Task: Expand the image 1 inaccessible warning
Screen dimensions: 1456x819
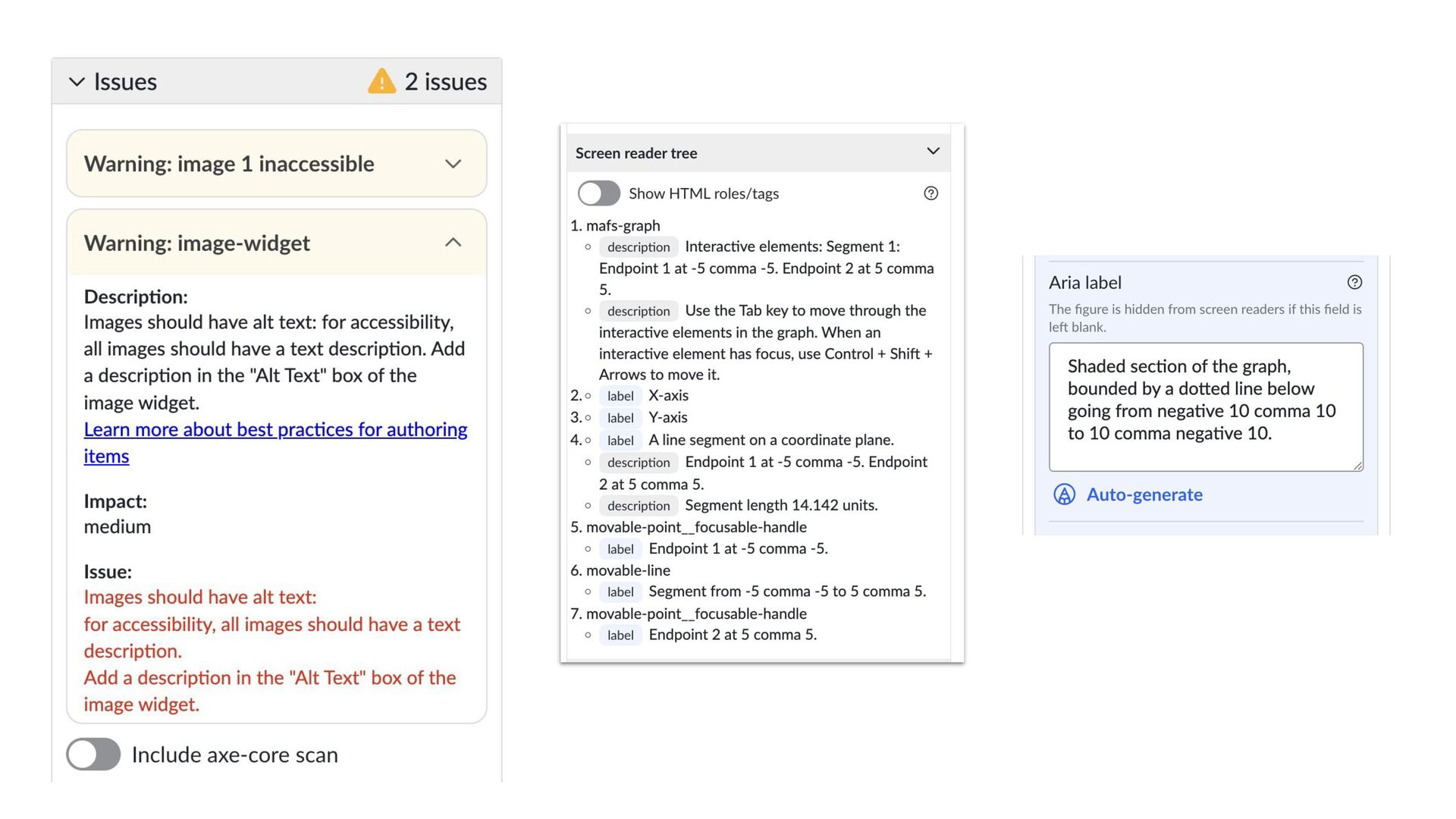Action: coord(453,164)
